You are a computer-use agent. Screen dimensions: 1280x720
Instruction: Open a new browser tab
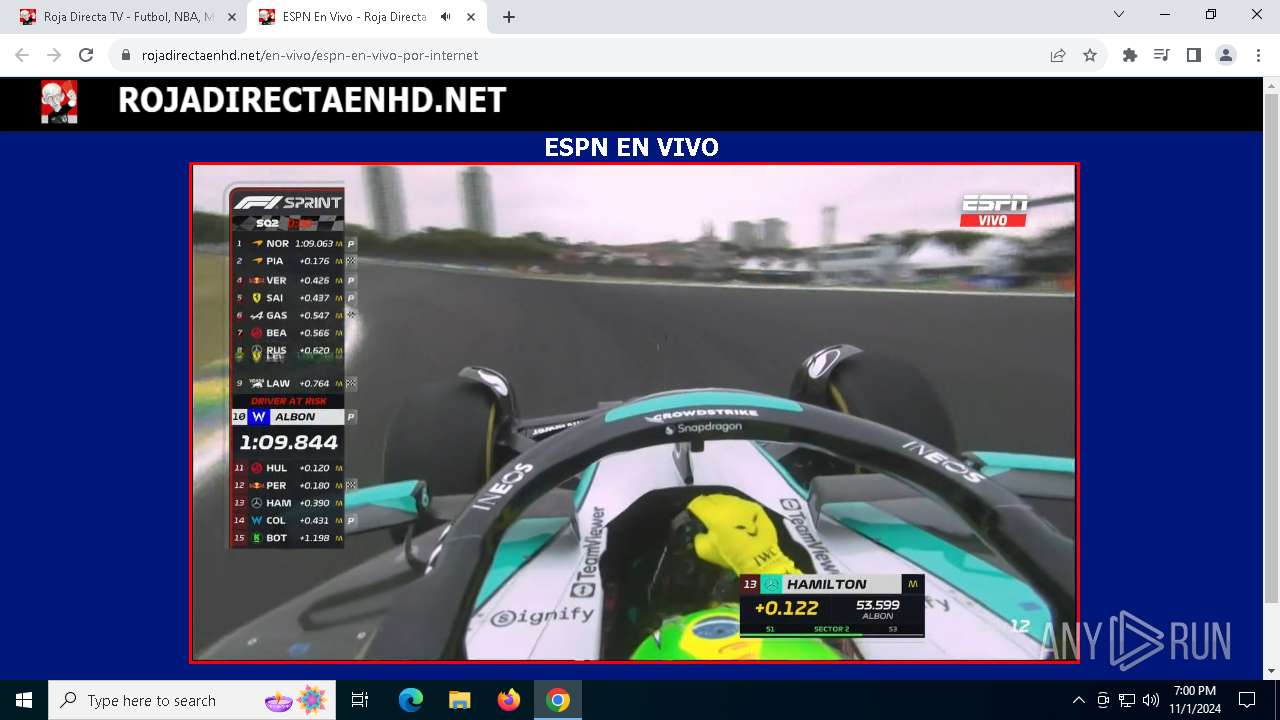pyautogui.click(x=508, y=17)
